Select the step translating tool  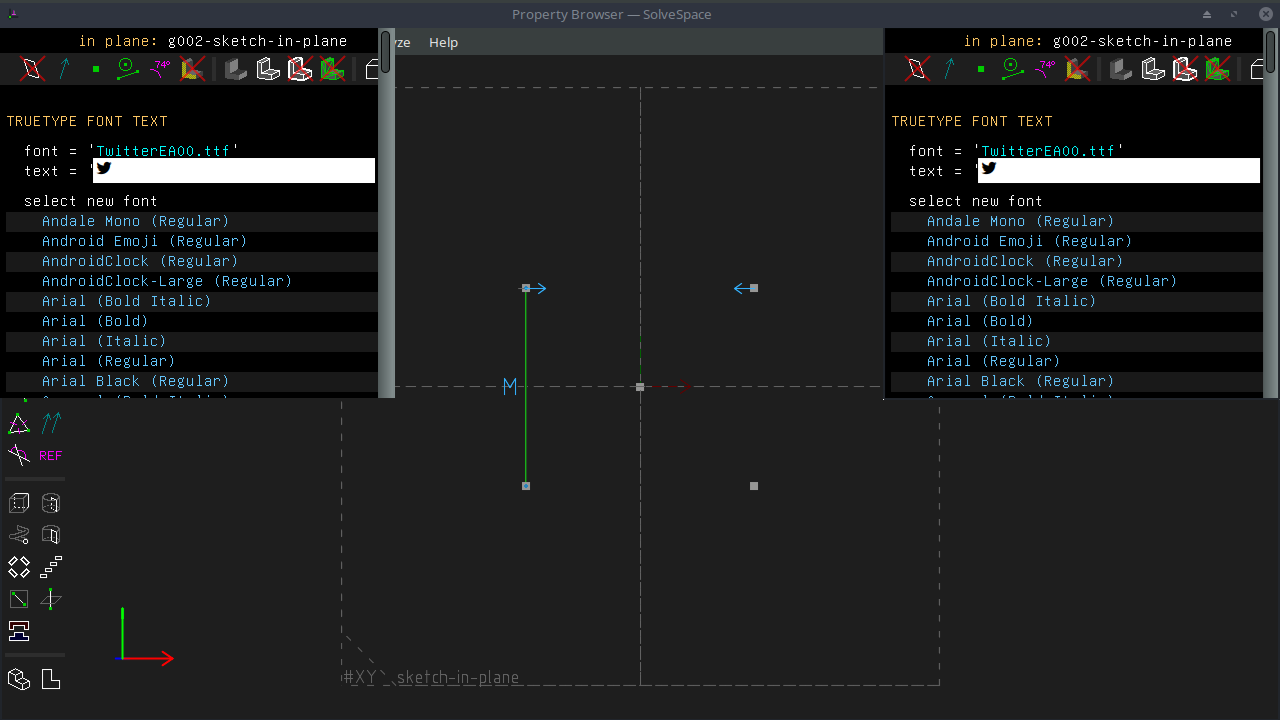pos(51,566)
